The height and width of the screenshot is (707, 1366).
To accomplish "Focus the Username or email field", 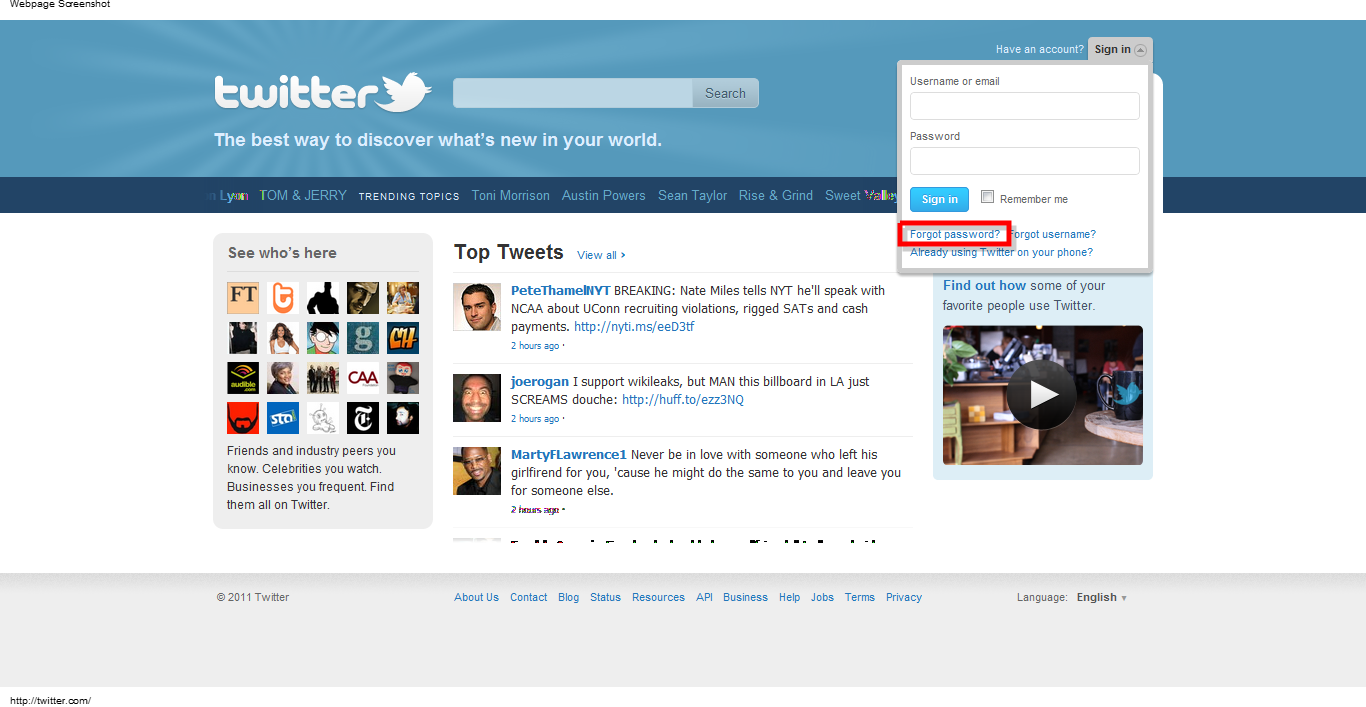I will [x=1025, y=106].
